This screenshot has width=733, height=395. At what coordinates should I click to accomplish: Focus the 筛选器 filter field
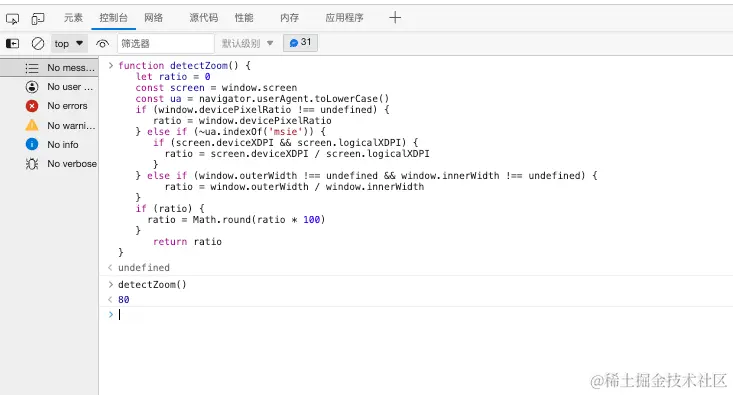click(165, 43)
